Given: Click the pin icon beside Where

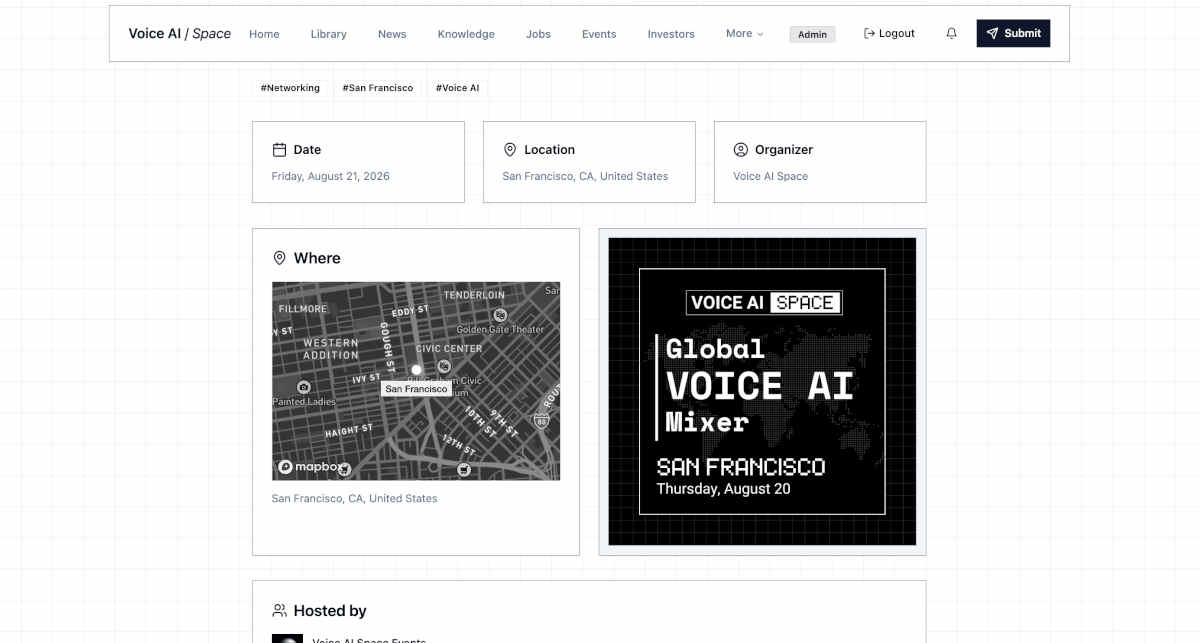Looking at the screenshot, I should pos(280,258).
